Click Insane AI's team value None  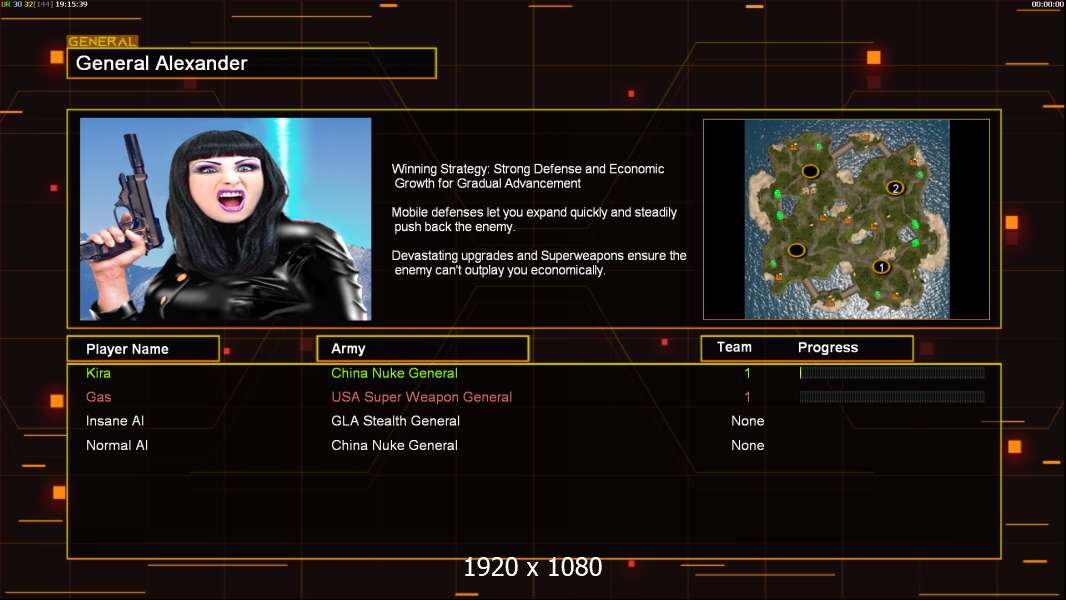click(748, 421)
